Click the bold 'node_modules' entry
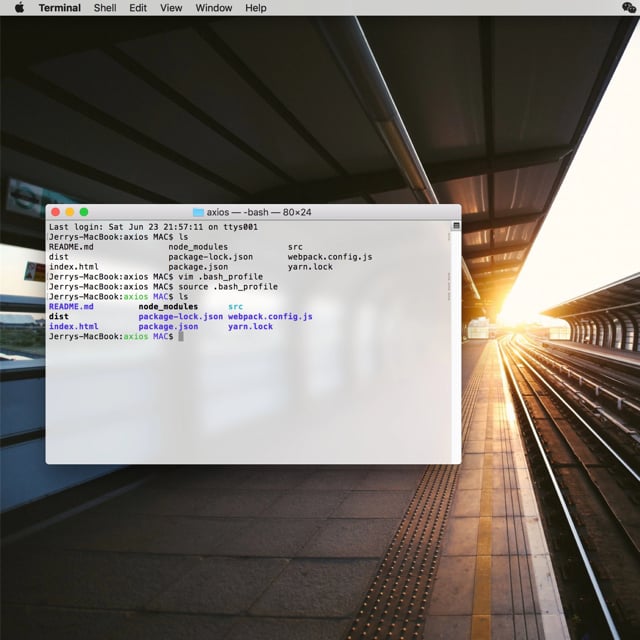640x640 pixels. pyautogui.click(x=168, y=307)
